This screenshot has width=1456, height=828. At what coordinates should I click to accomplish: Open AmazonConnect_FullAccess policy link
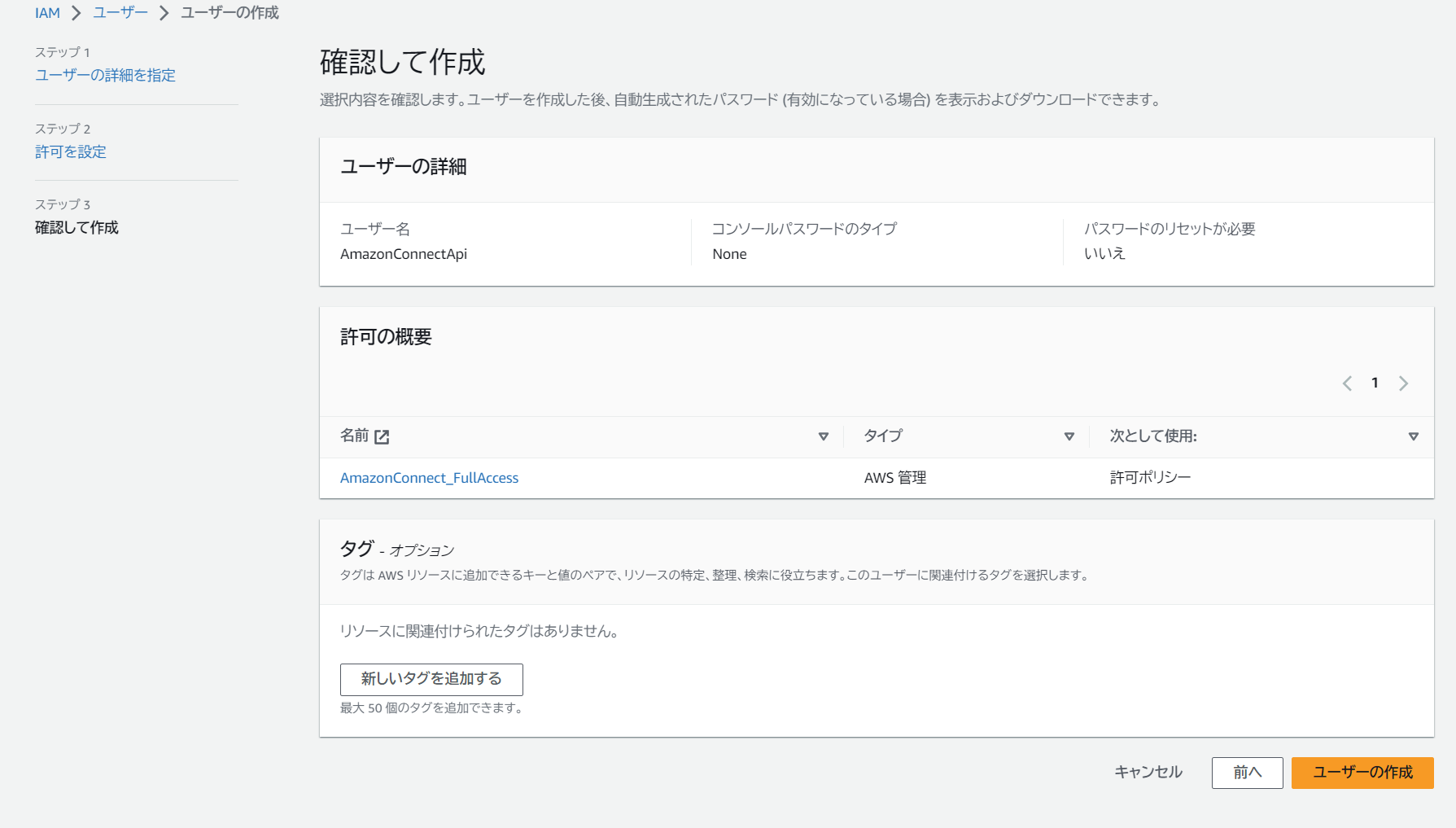point(429,478)
